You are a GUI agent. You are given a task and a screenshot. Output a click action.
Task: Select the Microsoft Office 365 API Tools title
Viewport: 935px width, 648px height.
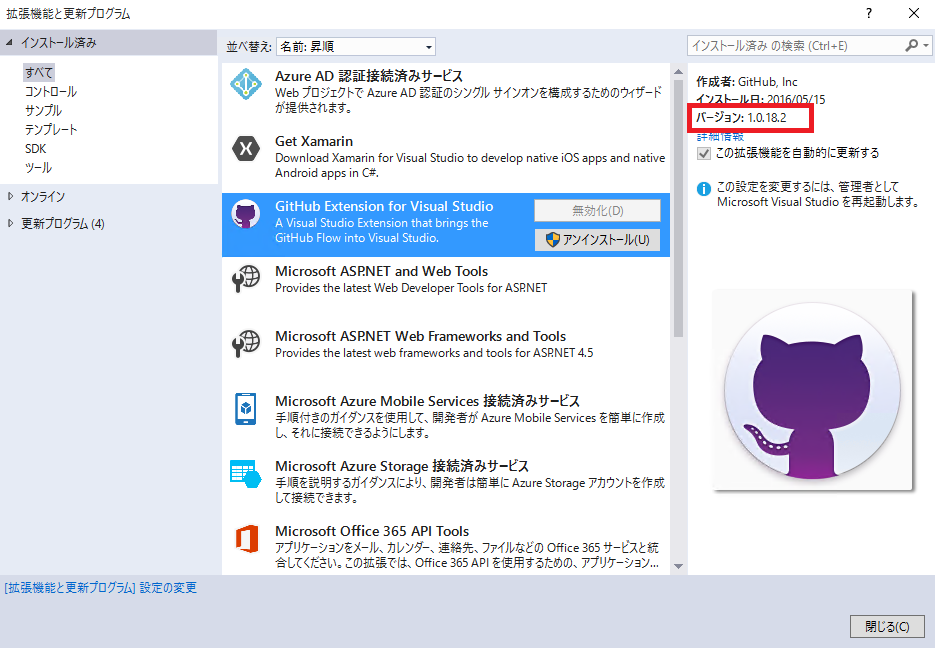pos(372,531)
